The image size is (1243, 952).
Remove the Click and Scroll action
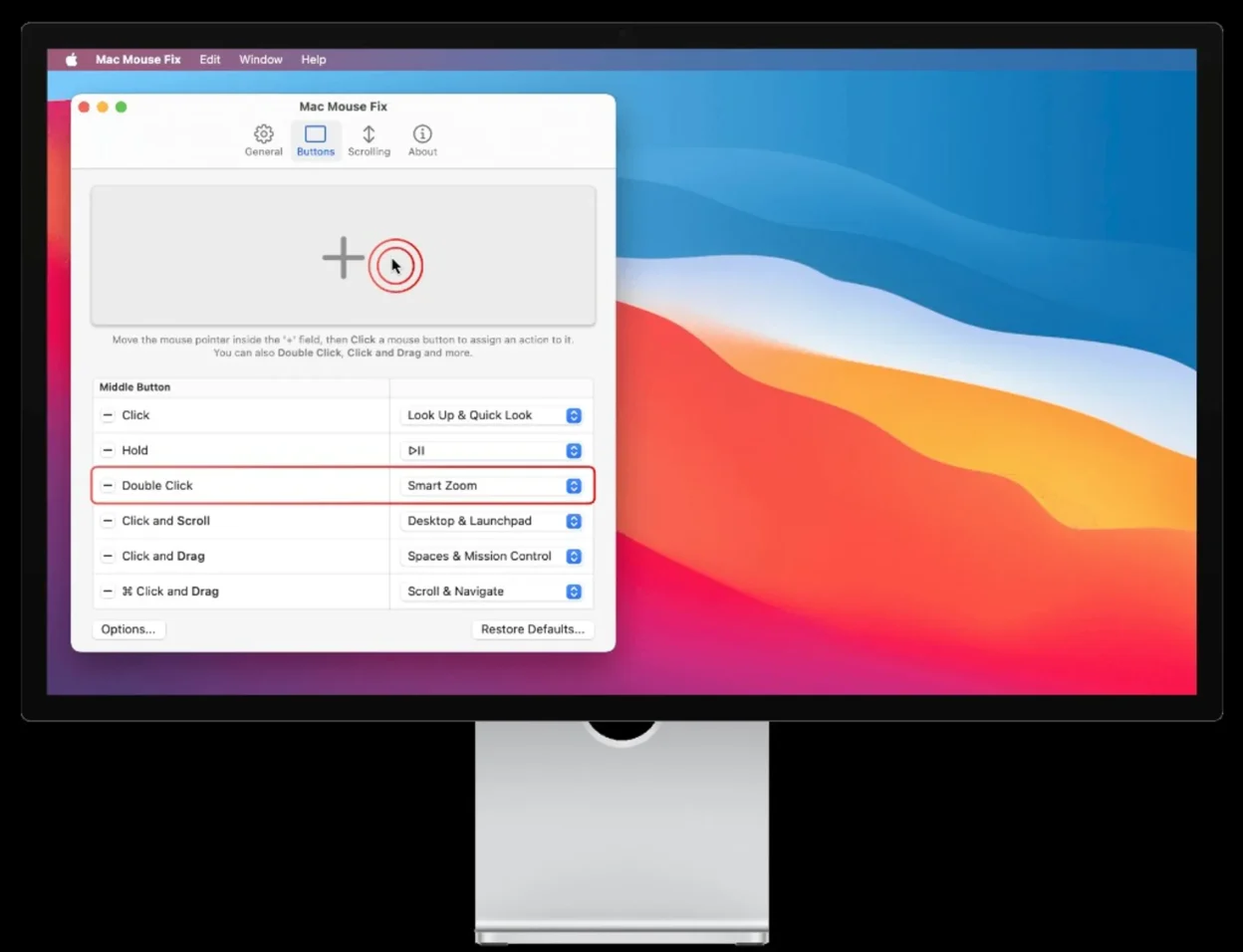pyautogui.click(x=109, y=521)
